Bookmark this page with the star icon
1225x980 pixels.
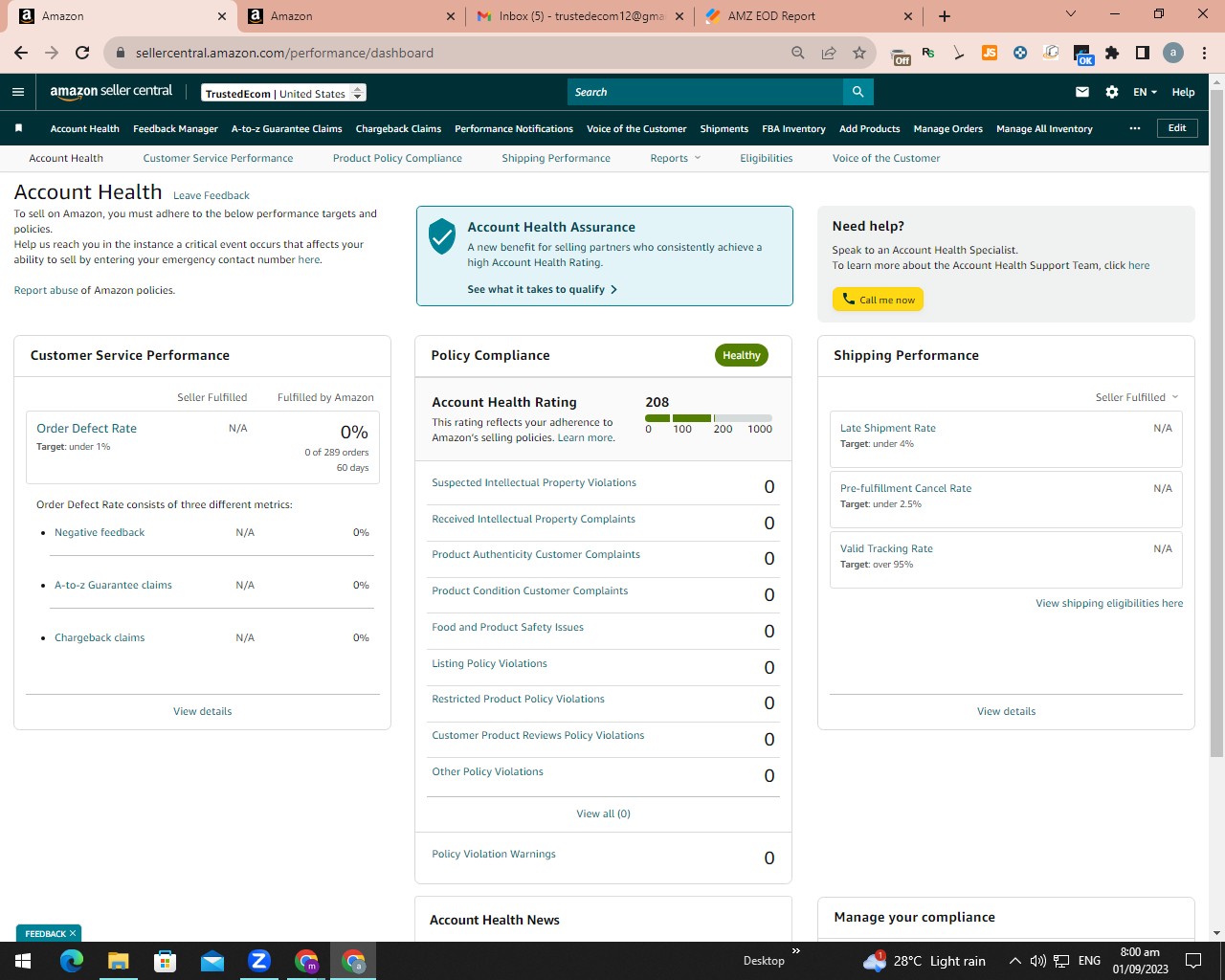(859, 53)
